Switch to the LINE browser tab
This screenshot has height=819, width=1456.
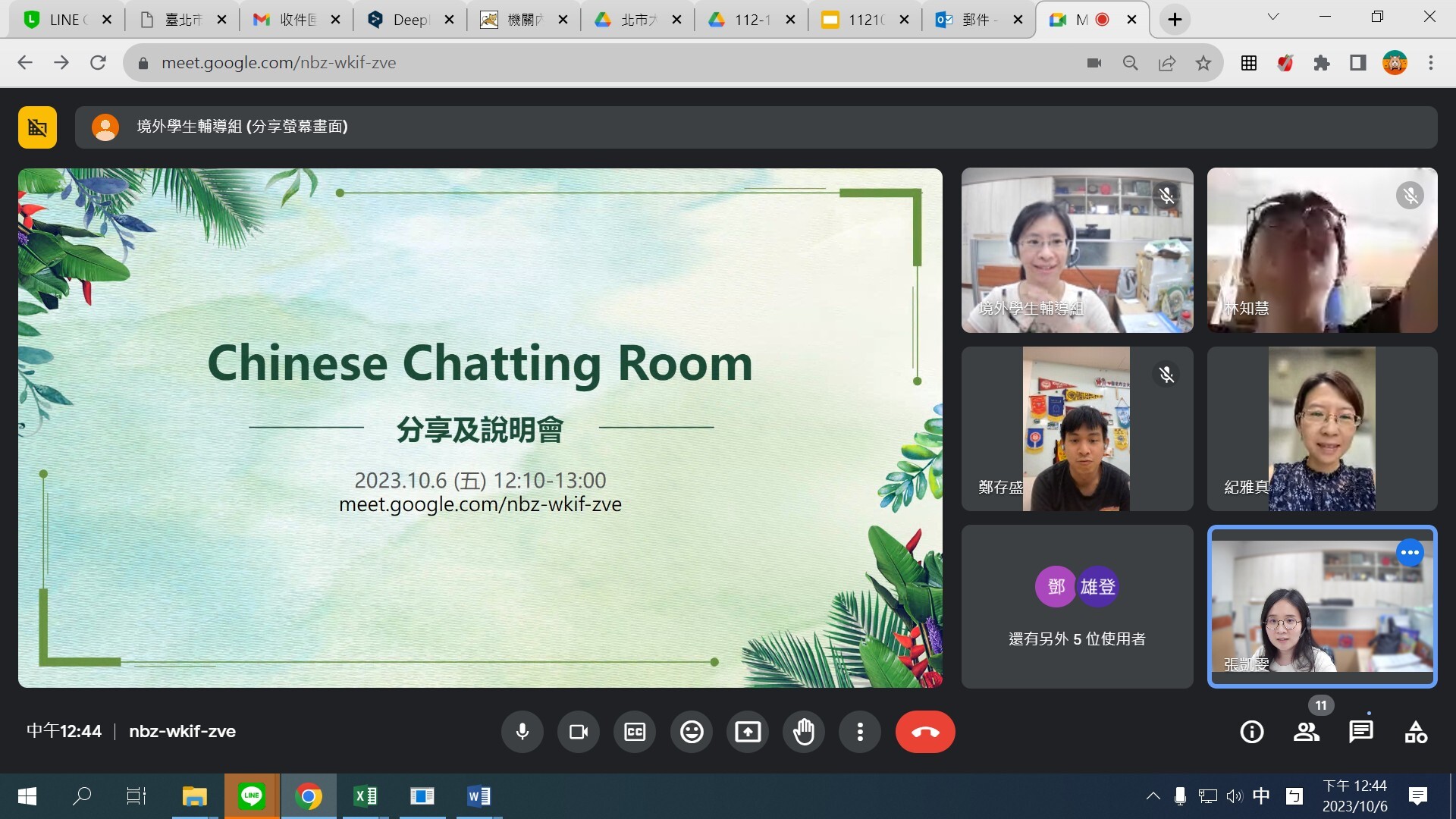(x=65, y=20)
